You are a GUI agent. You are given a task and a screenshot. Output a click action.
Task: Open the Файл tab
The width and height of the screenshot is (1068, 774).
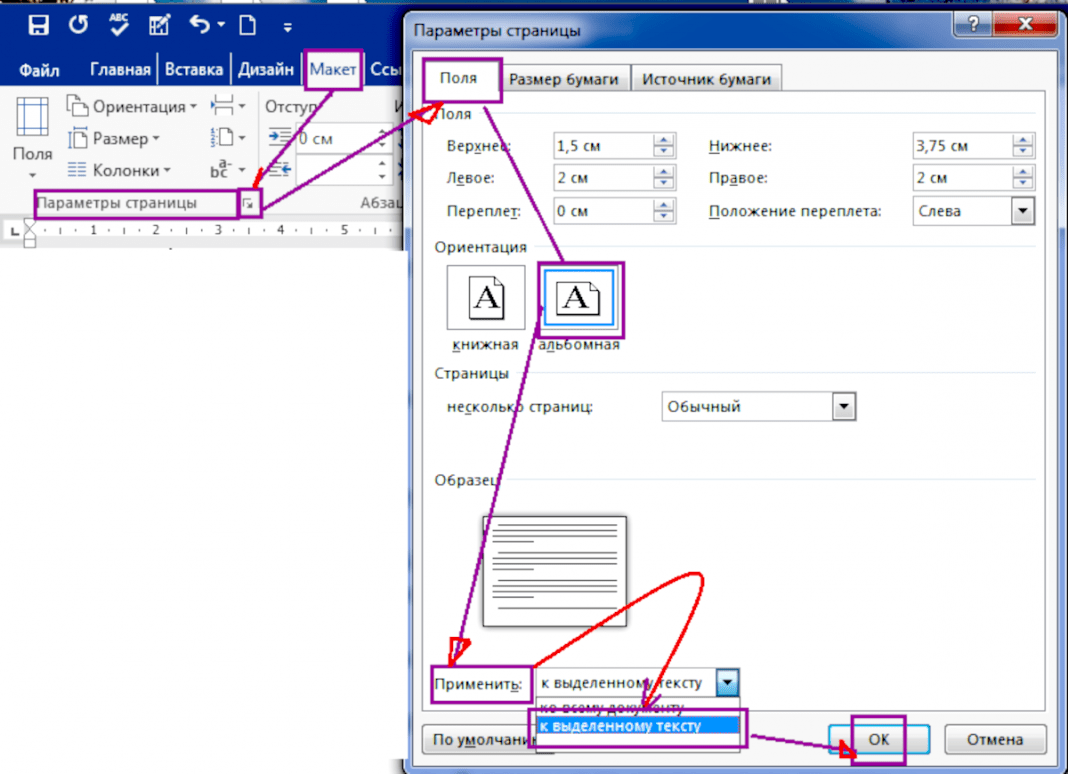(x=39, y=69)
